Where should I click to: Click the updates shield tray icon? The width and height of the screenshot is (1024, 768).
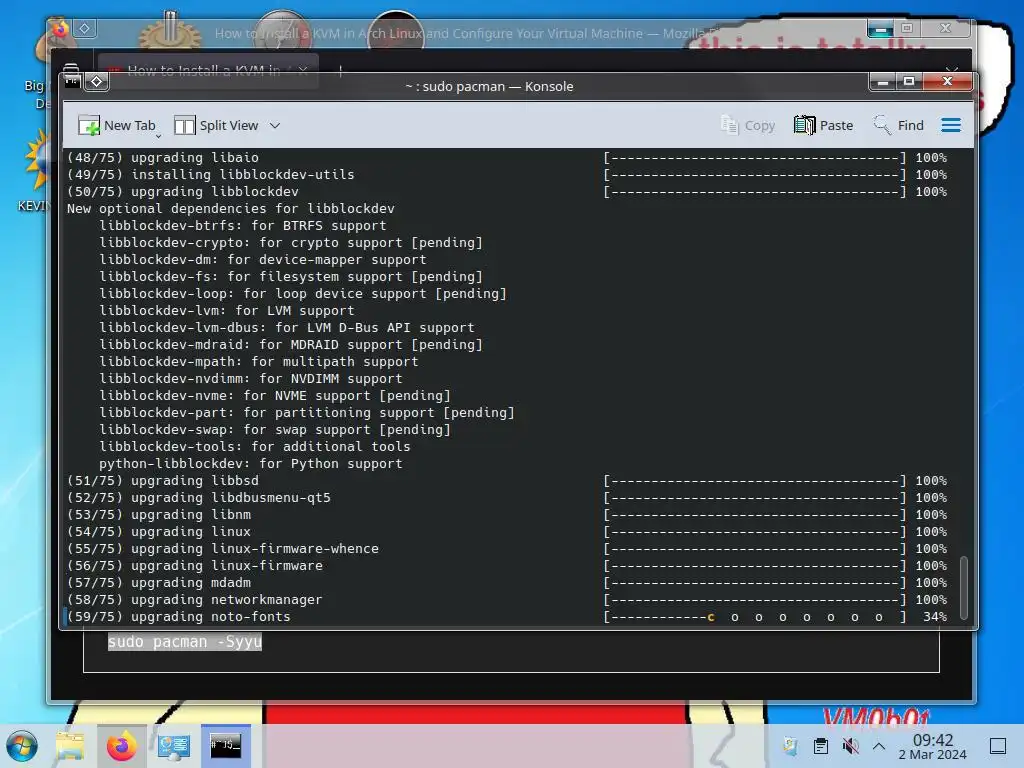pyautogui.click(x=790, y=746)
